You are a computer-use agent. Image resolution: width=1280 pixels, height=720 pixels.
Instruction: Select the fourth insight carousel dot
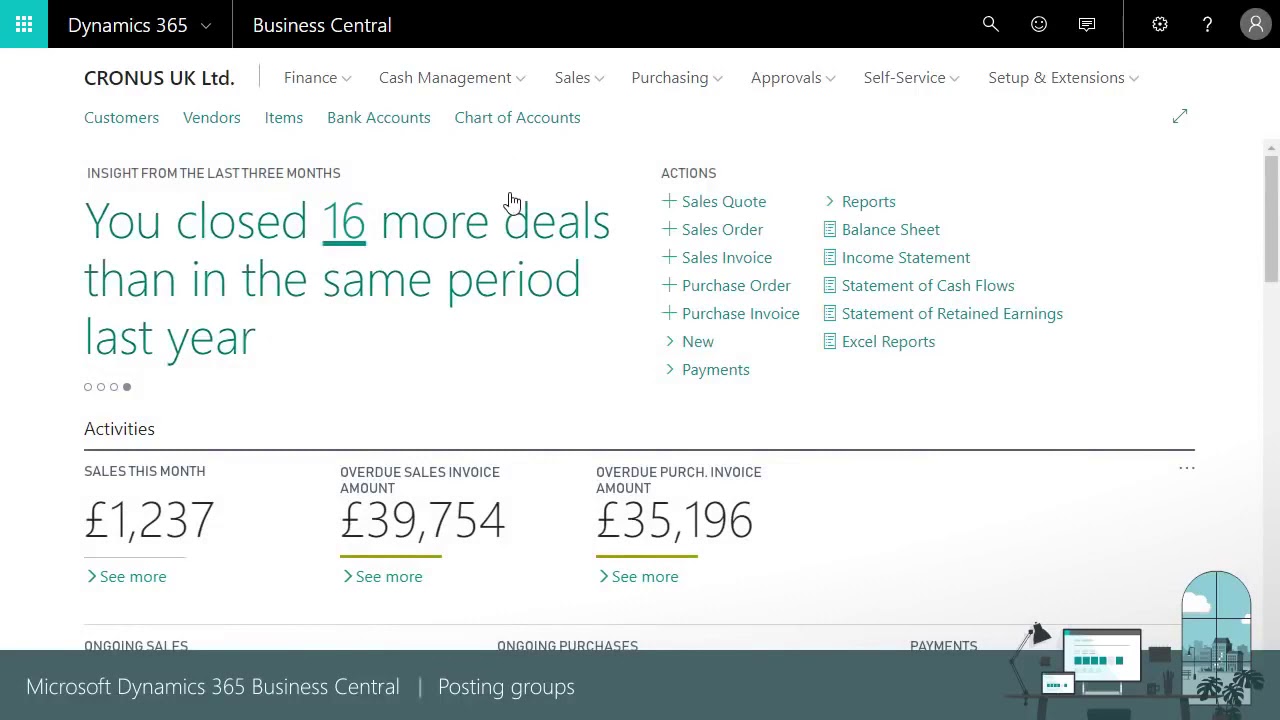[127, 387]
